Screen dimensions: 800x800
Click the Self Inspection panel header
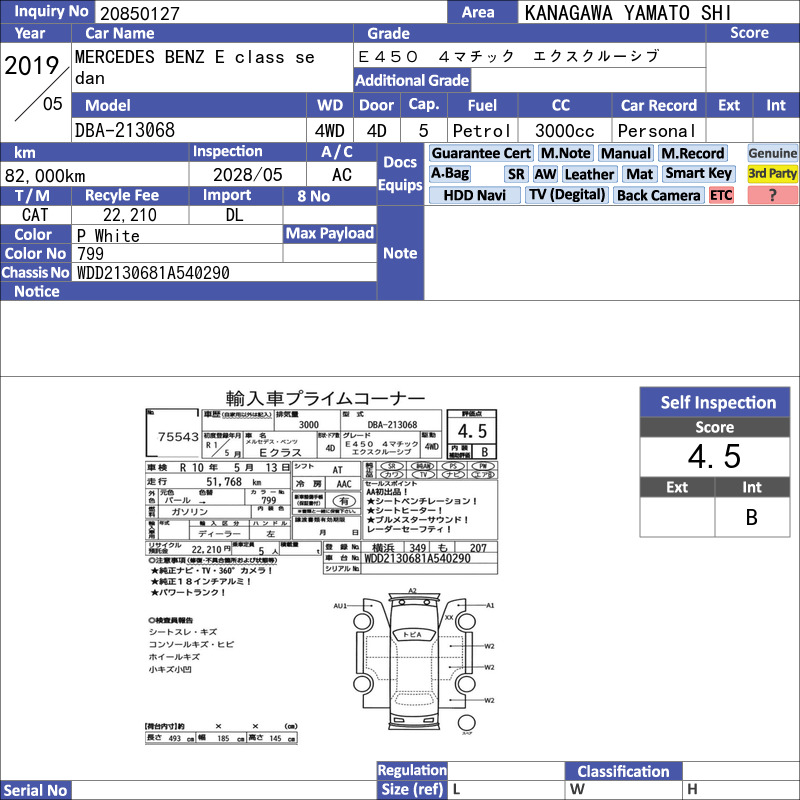tap(715, 402)
